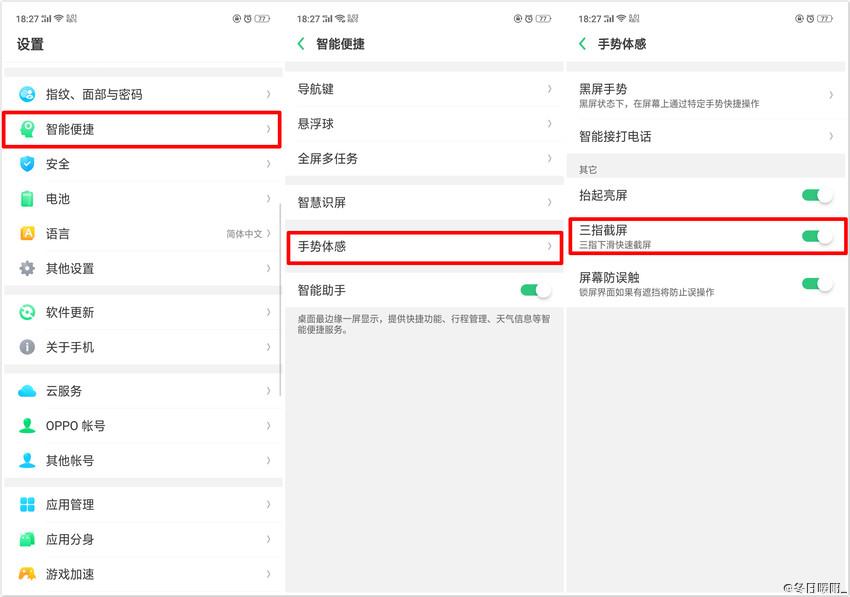Select the 手势体感 menu entry
The image size is (850, 597).
[424, 247]
